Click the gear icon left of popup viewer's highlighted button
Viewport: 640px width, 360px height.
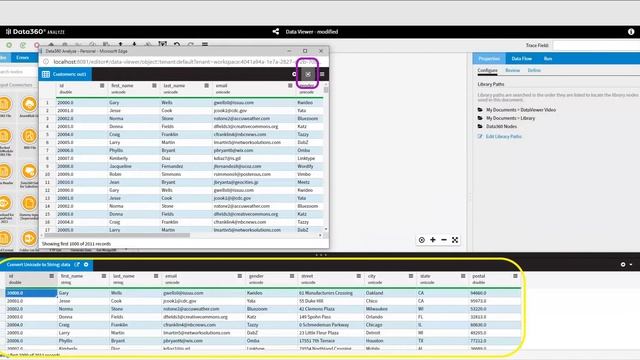click(294, 74)
